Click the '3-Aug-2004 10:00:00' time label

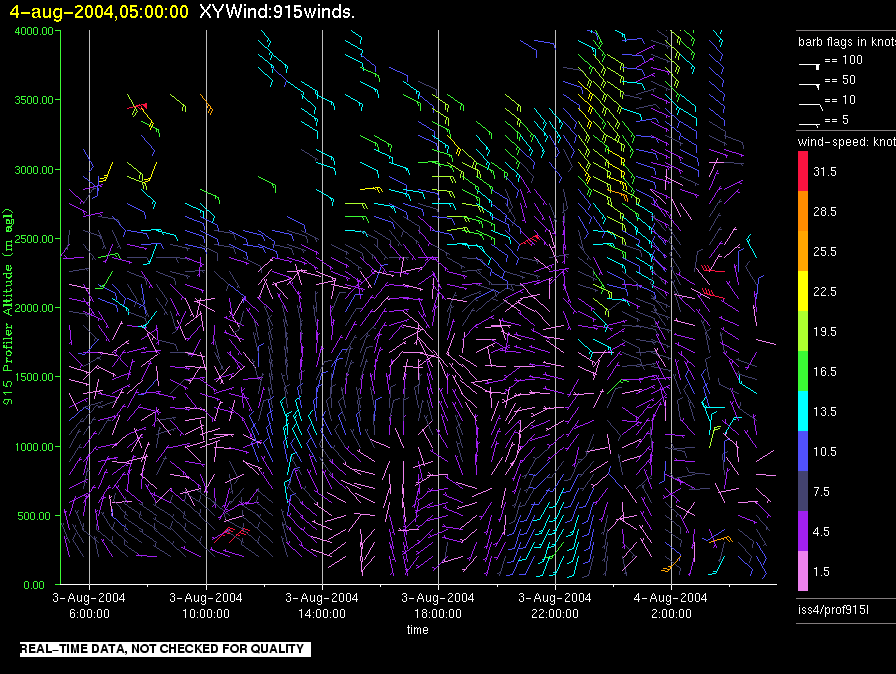pyautogui.click(x=206, y=605)
